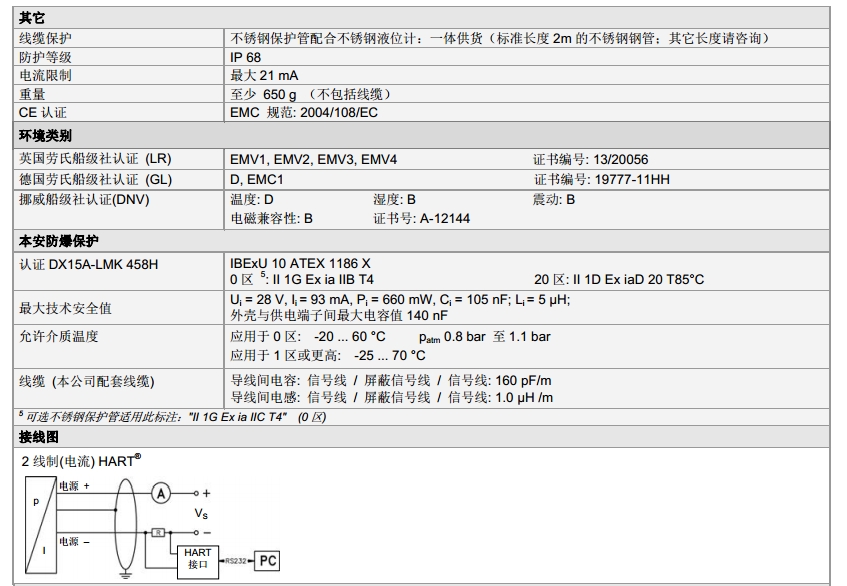Click the 电源 – label

click(x=75, y=541)
